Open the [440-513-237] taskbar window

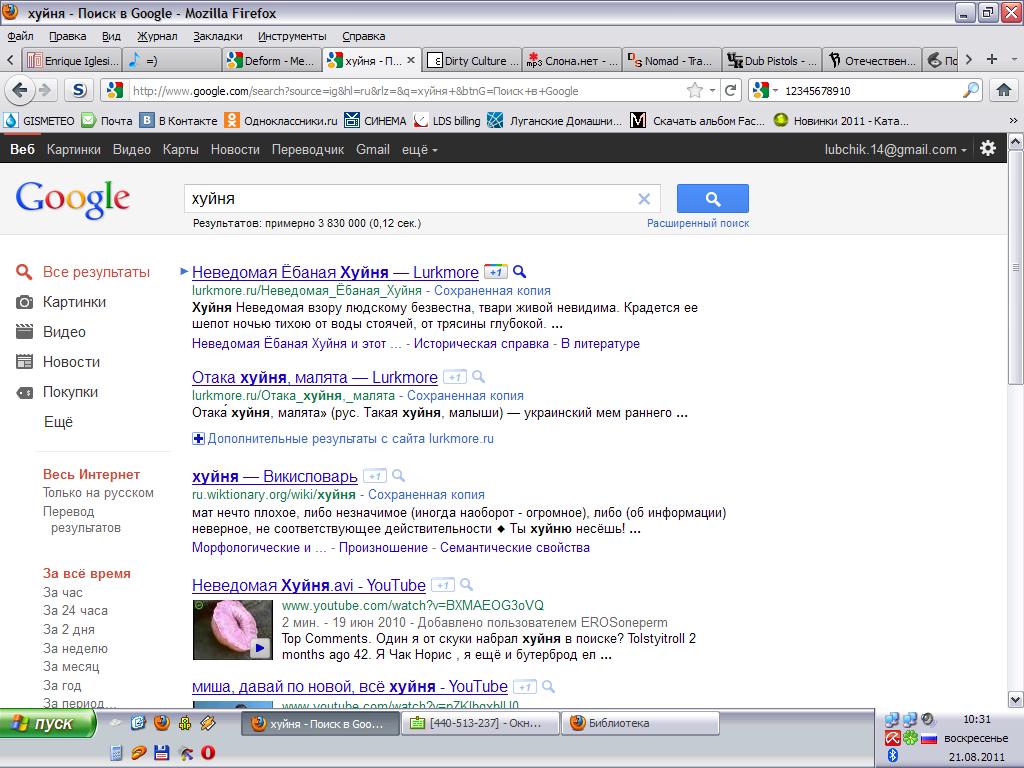480,723
